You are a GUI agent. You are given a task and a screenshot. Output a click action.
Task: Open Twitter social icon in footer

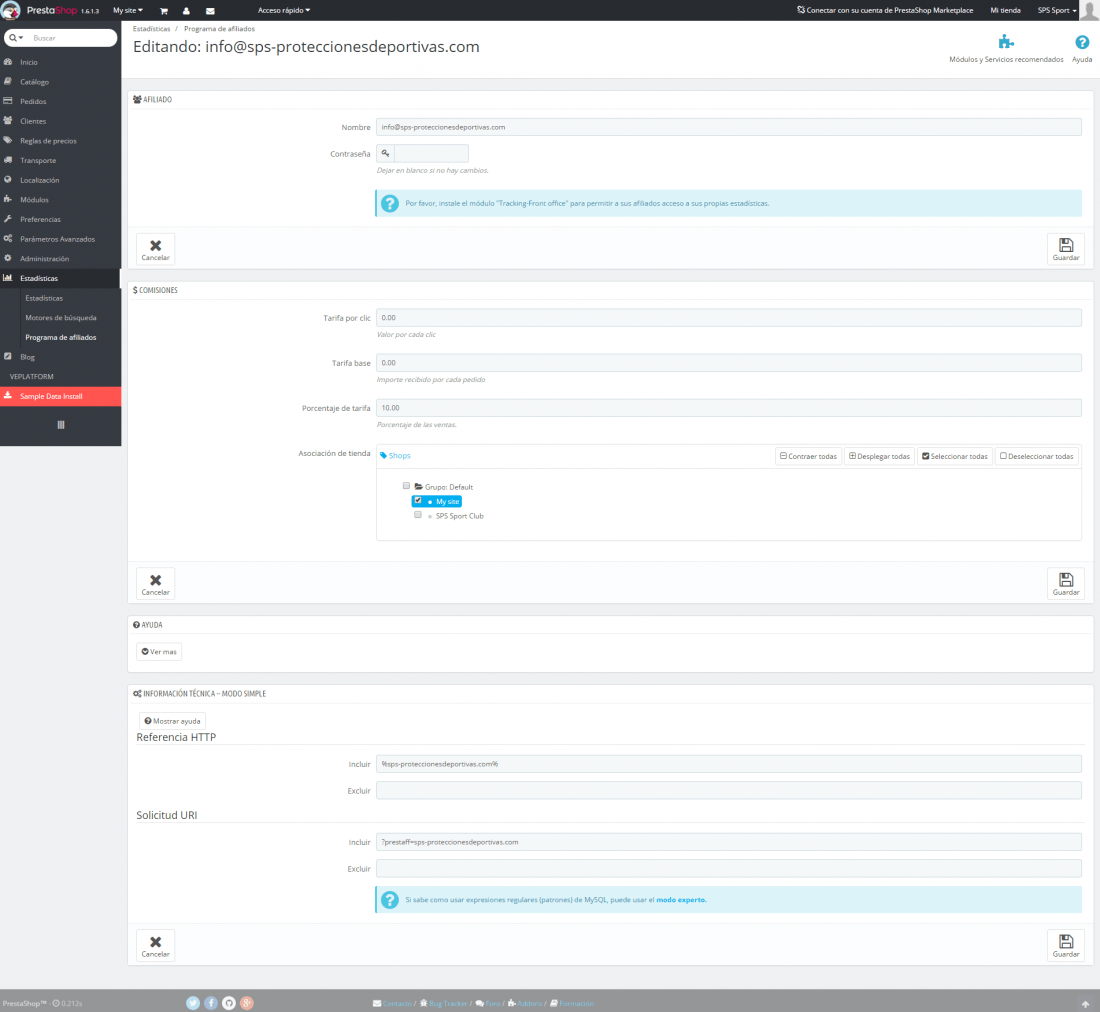point(193,1003)
